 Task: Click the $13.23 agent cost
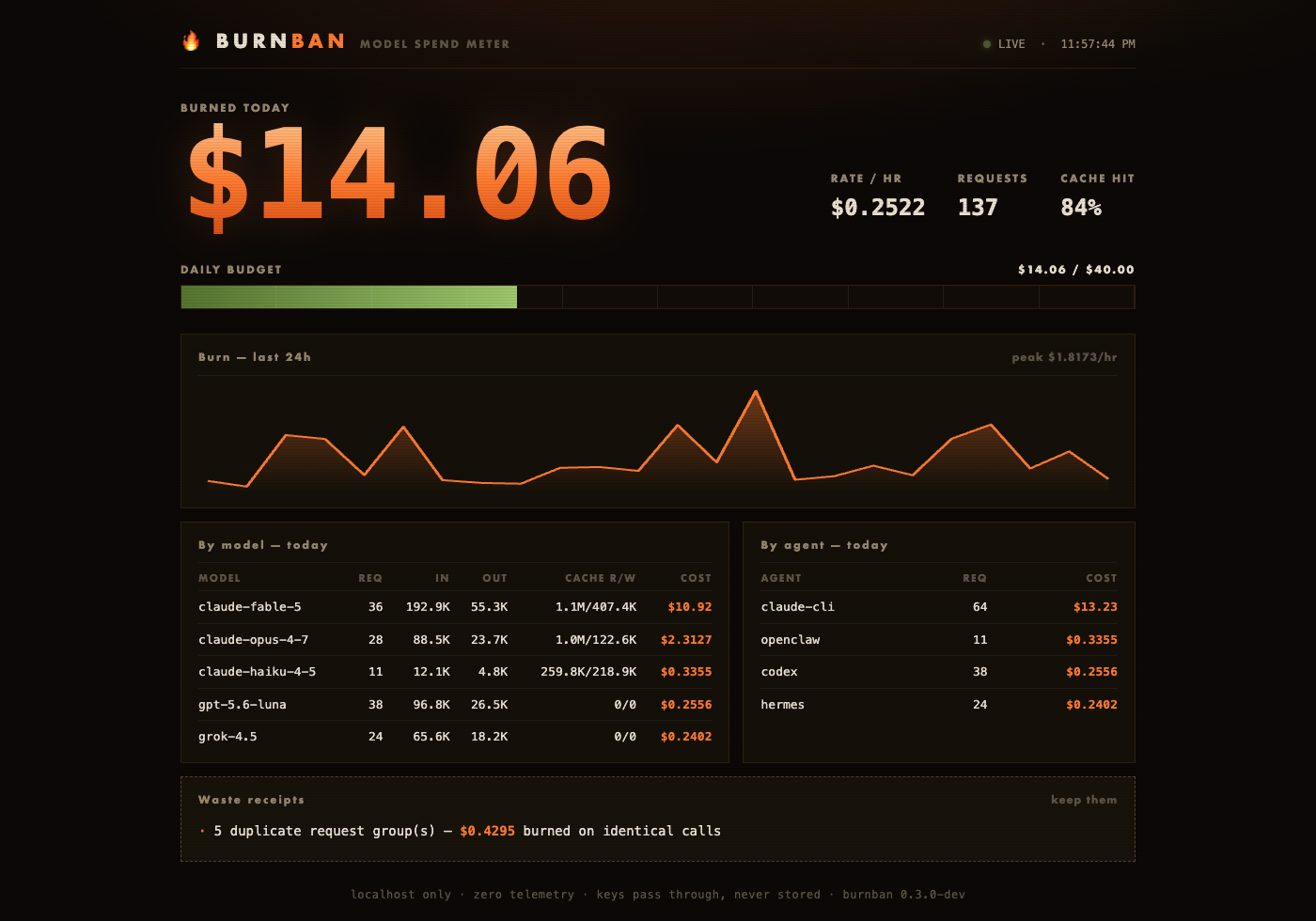click(x=1095, y=607)
